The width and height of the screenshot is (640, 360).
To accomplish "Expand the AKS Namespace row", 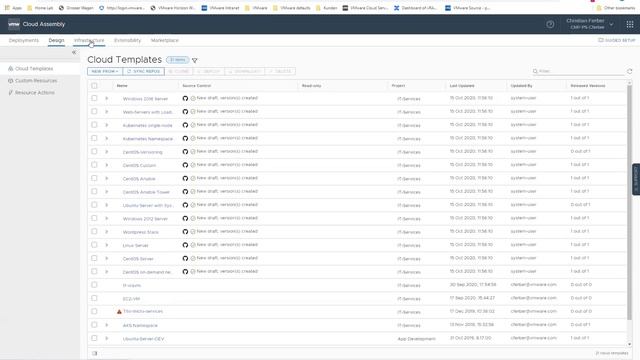I will pyautogui.click(x=107, y=325).
